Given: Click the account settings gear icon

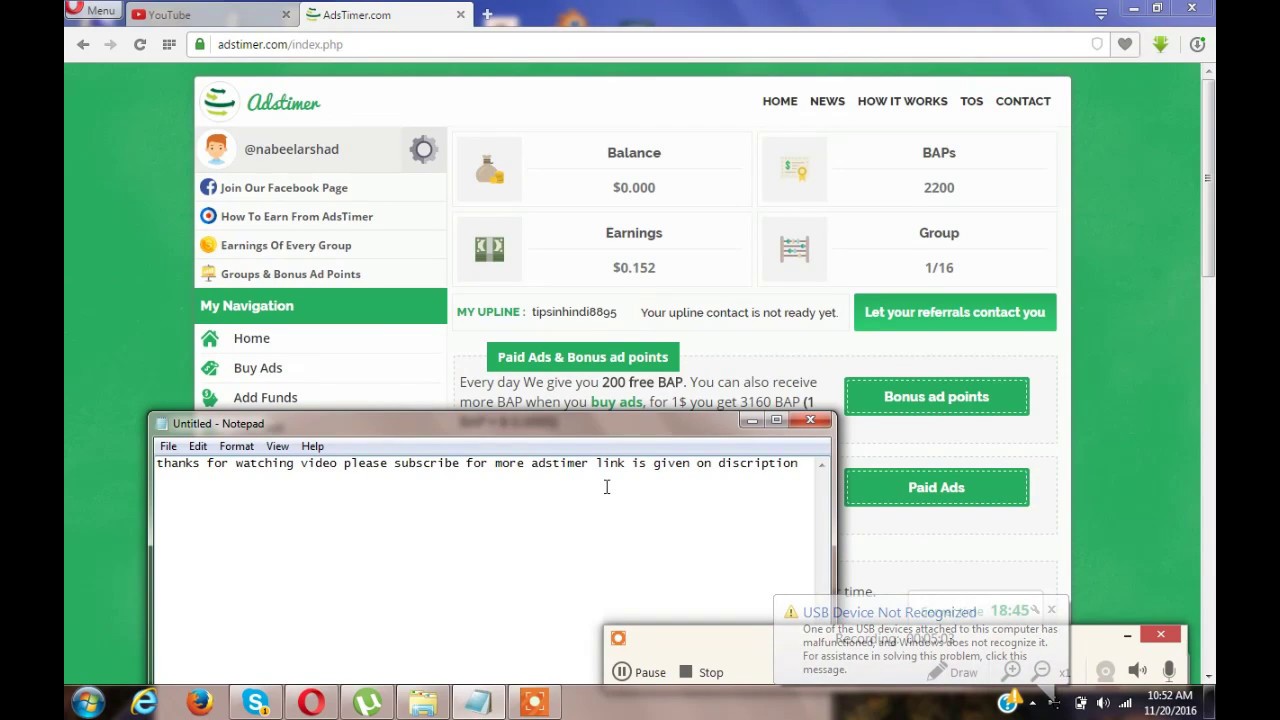Looking at the screenshot, I should coord(423,150).
